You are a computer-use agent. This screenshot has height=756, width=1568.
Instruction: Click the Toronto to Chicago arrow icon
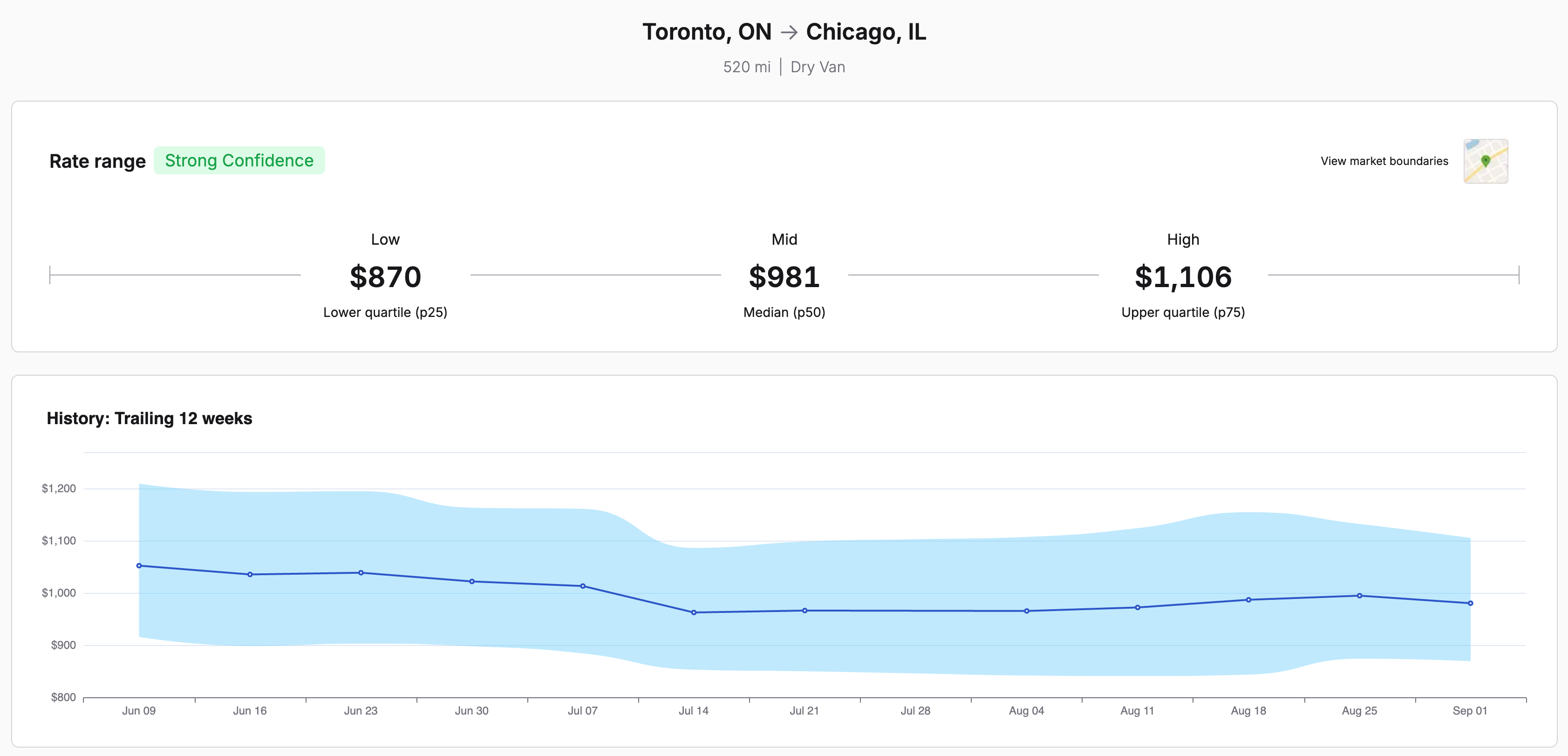tap(789, 32)
